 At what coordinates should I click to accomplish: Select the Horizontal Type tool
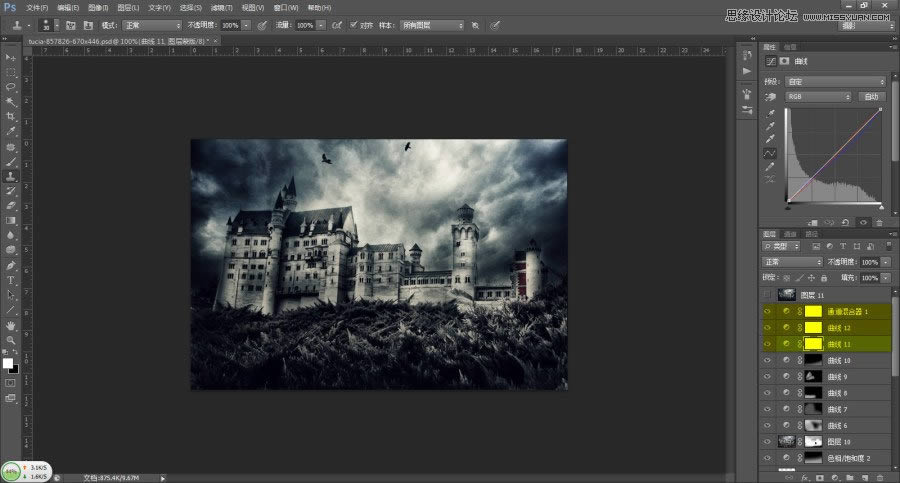click(10, 280)
